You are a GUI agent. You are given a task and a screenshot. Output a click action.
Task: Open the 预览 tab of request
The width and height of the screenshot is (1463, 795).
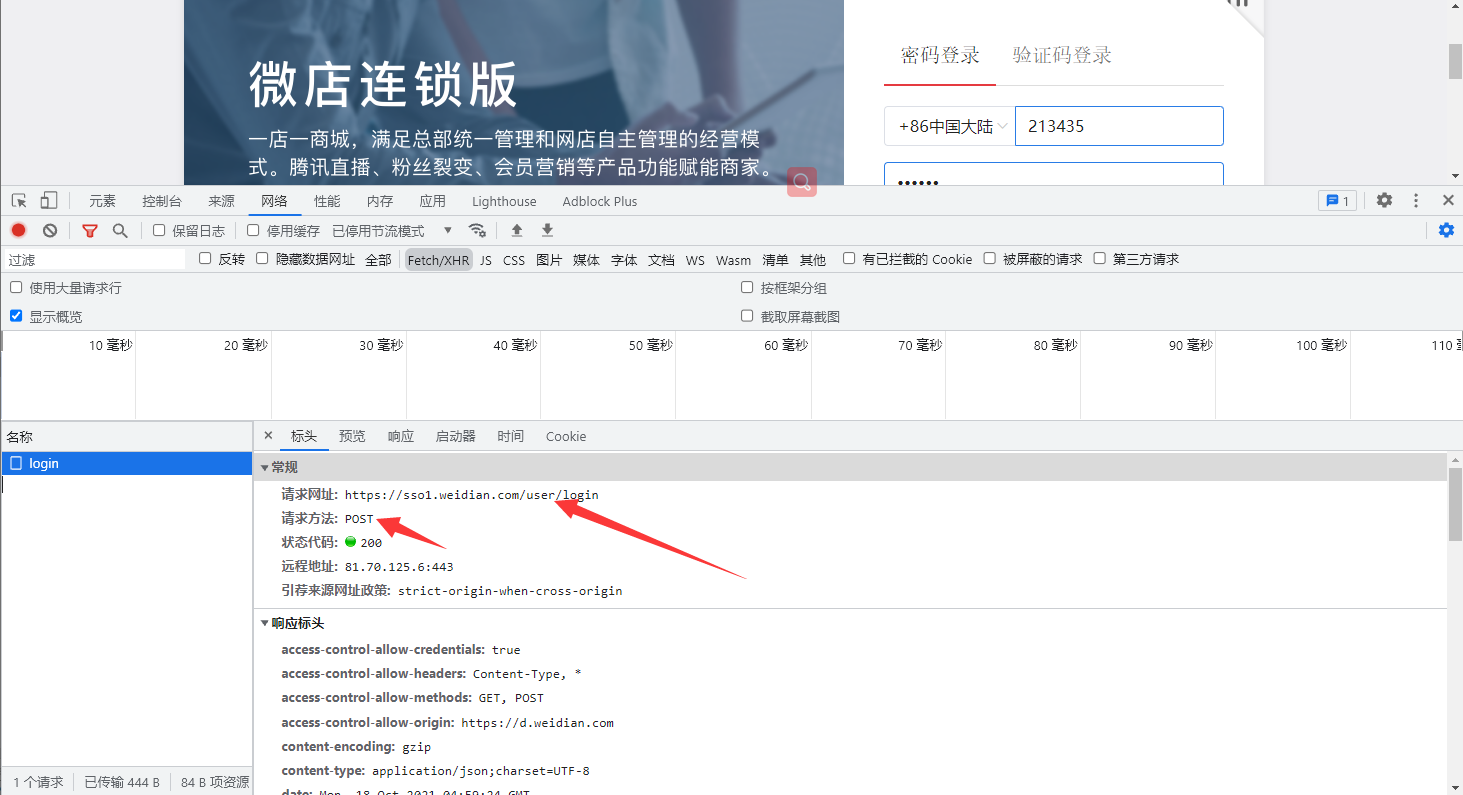click(352, 436)
